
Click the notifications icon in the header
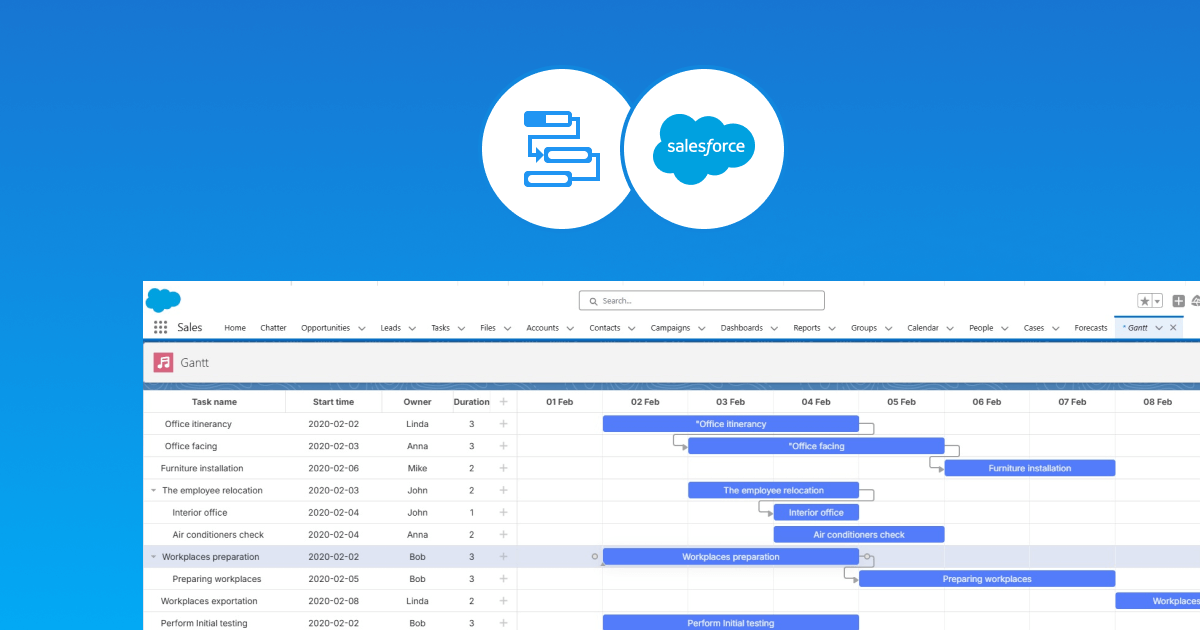[x=1196, y=301]
